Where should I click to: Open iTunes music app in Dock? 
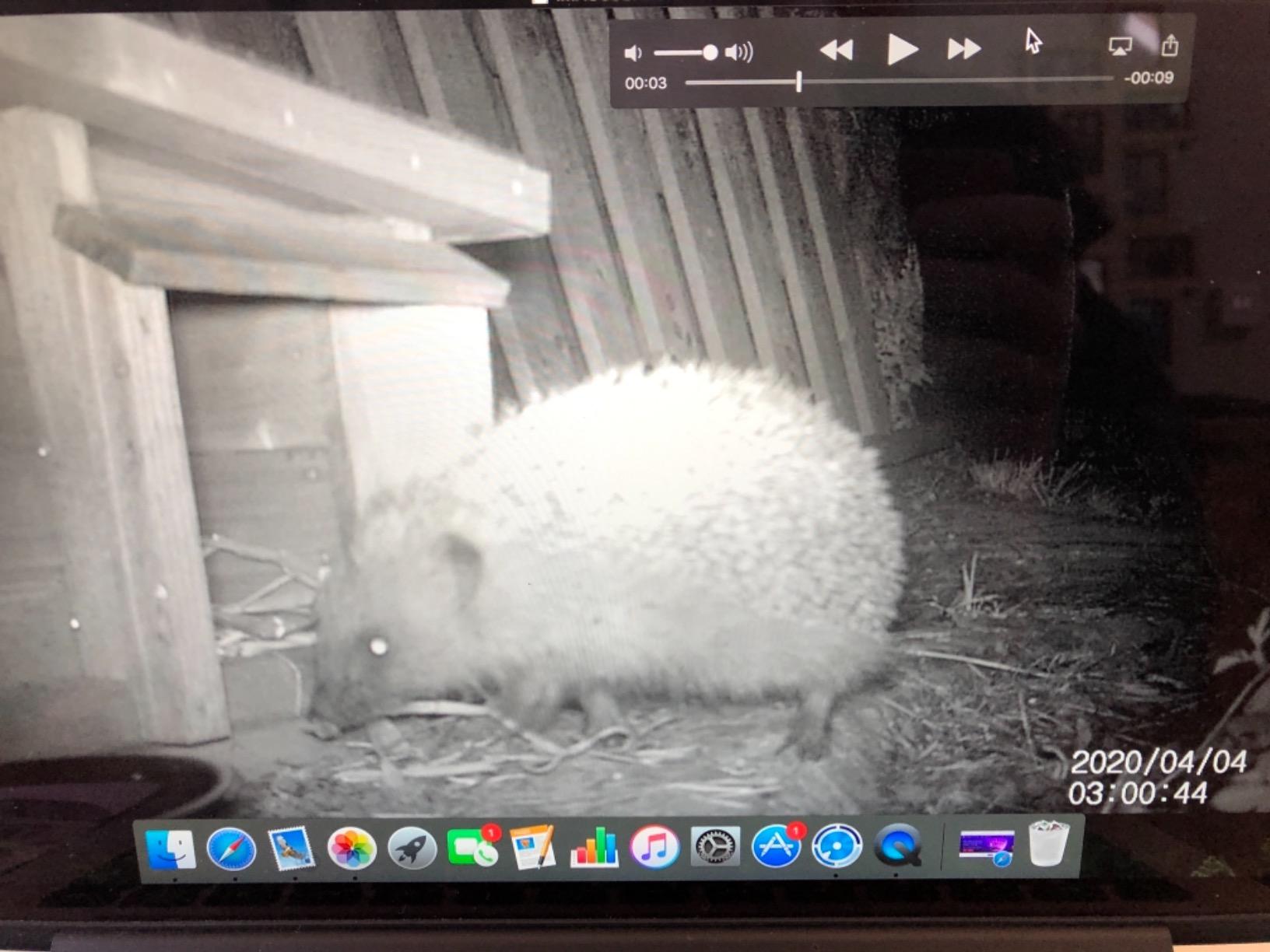tap(654, 846)
